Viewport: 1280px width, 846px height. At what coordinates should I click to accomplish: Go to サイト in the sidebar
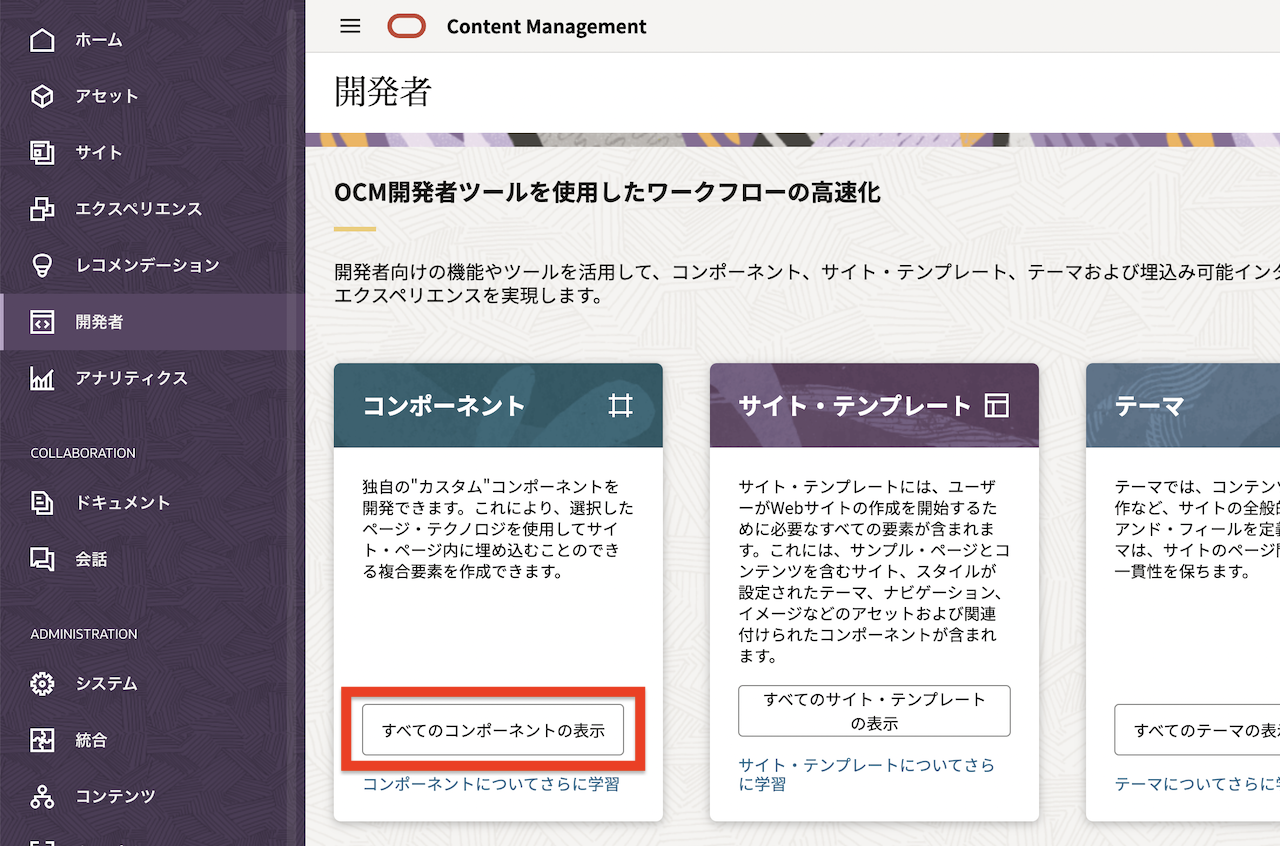(x=152, y=152)
